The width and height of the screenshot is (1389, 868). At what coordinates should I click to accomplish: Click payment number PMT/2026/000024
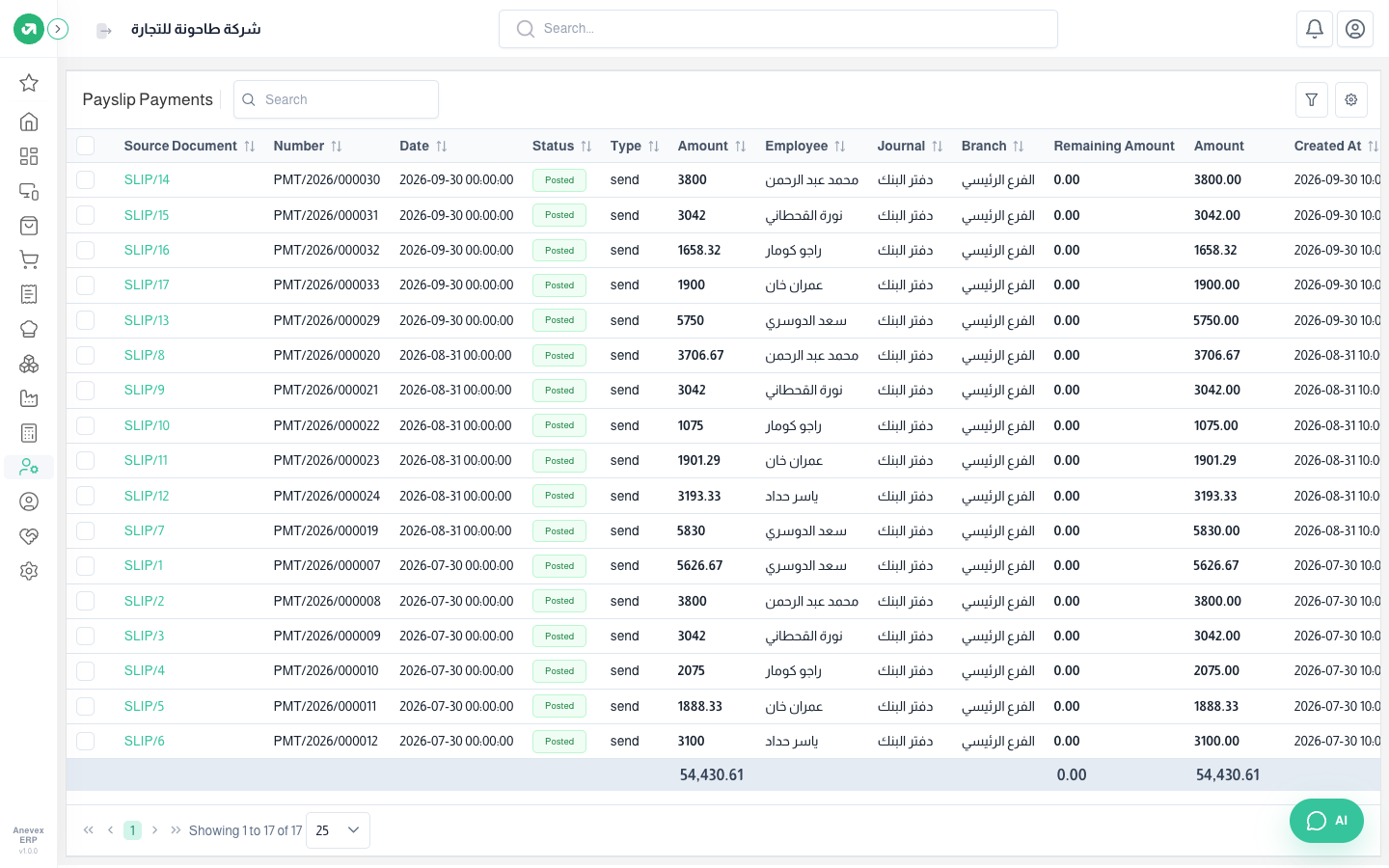pos(327,496)
